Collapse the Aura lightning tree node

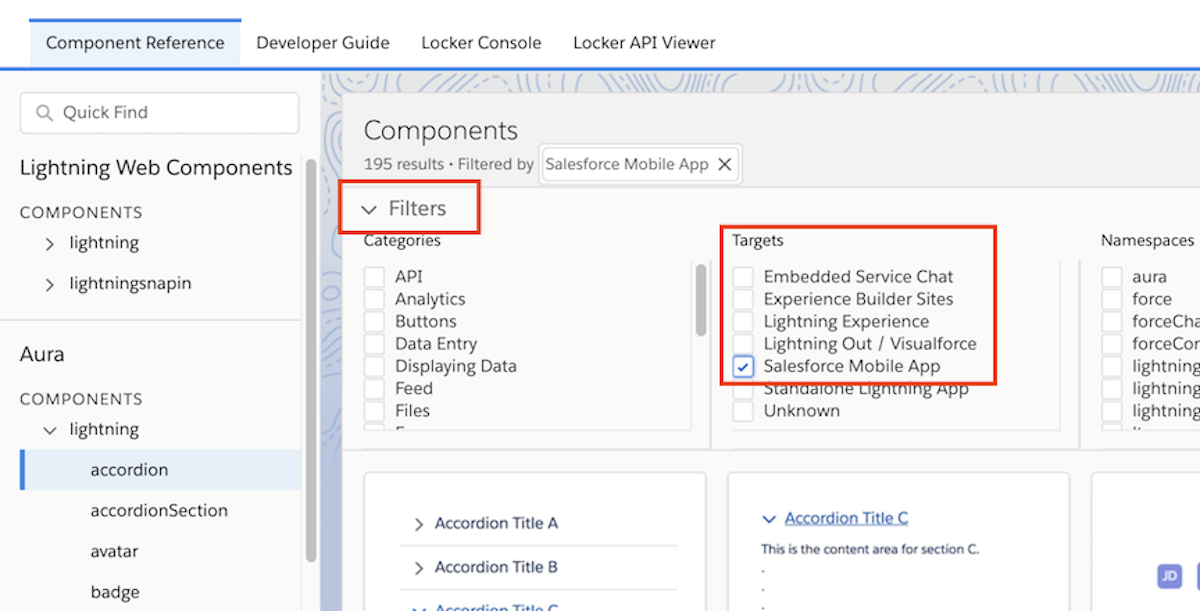50,430
